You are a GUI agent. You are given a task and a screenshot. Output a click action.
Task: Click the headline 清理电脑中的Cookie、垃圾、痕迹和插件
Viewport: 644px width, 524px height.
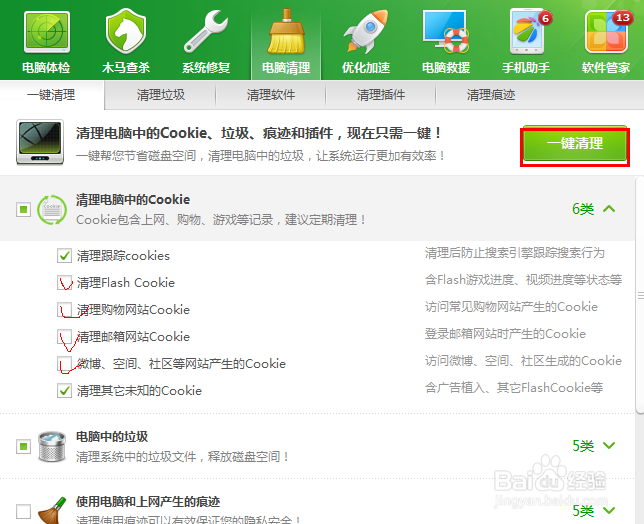coord(204,133)
